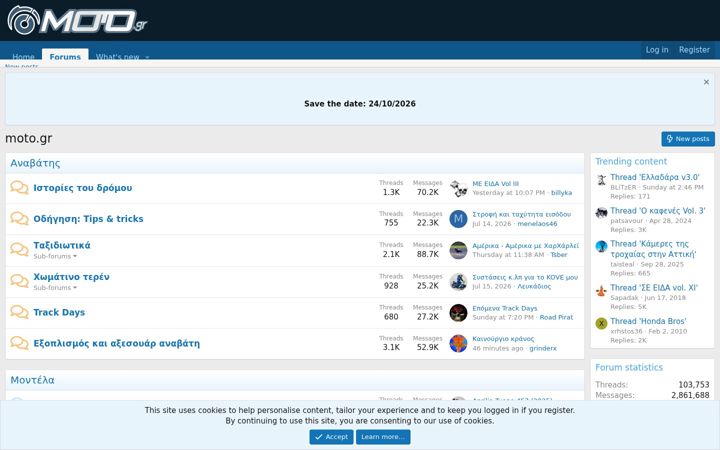Viewport: 720px width, 450px height.
Task: Click forum icon beside Ιστορίες του δρόμου
Action: (19, 187)
